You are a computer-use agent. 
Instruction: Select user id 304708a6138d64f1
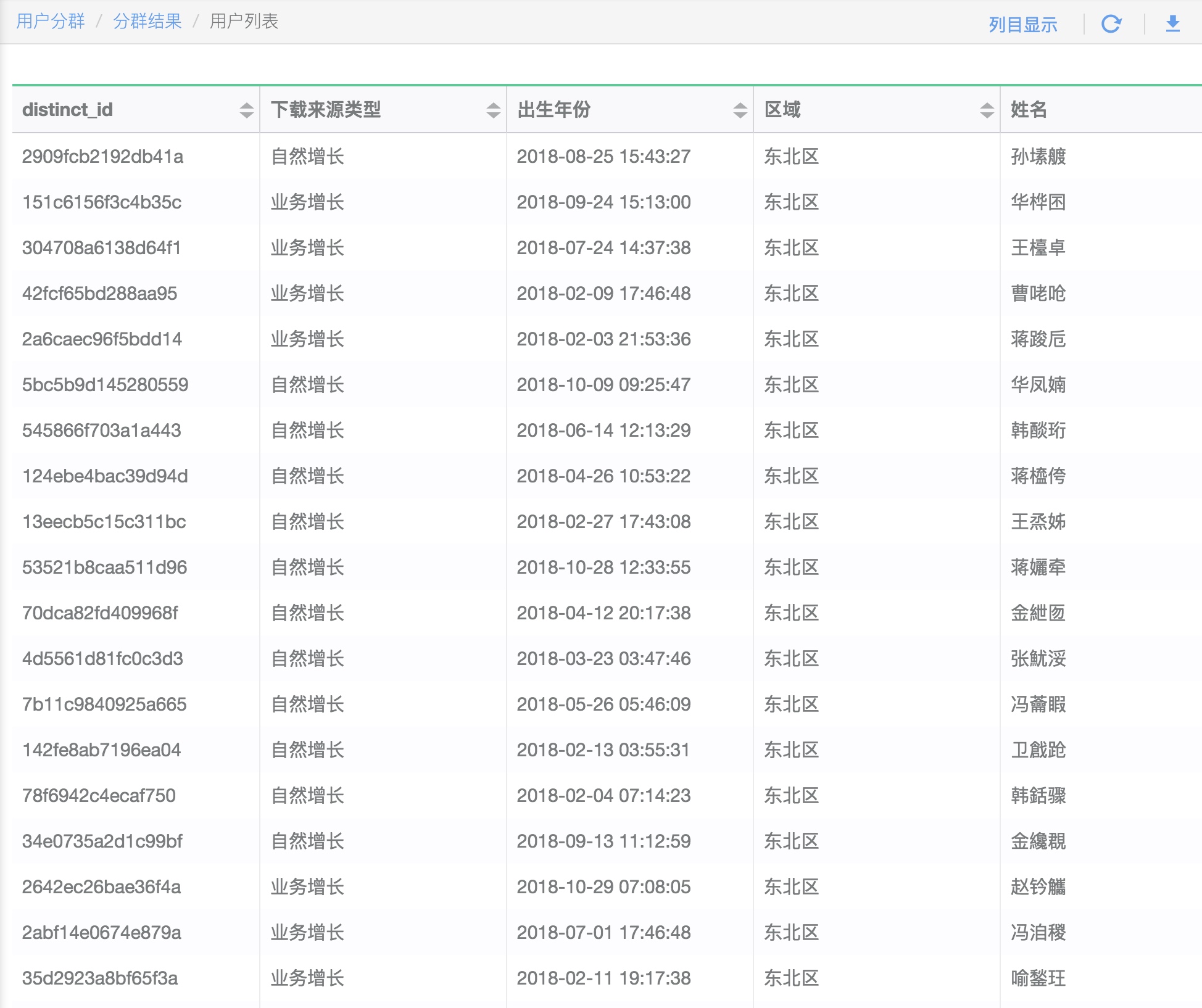102,248
